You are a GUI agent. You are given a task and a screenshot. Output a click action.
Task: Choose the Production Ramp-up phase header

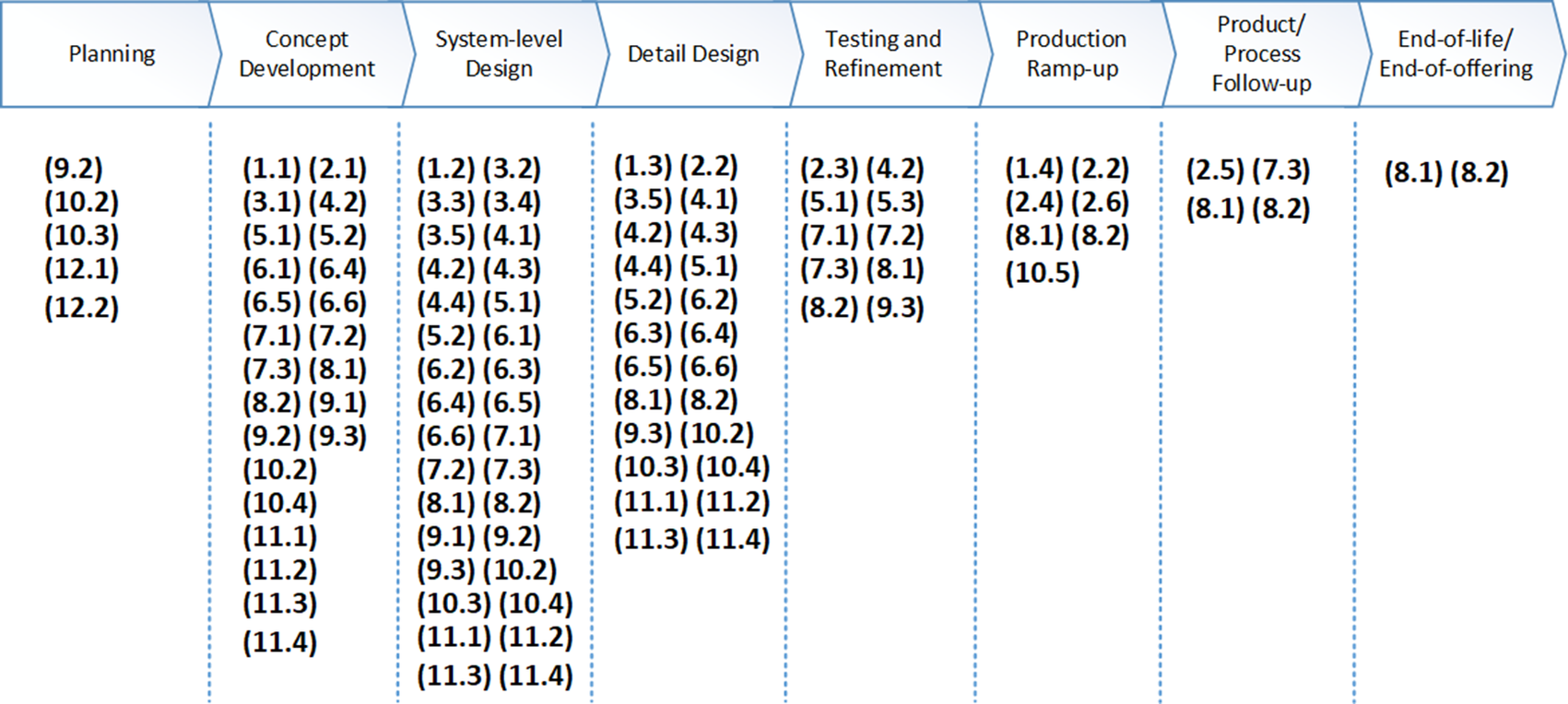(1071, 54)
